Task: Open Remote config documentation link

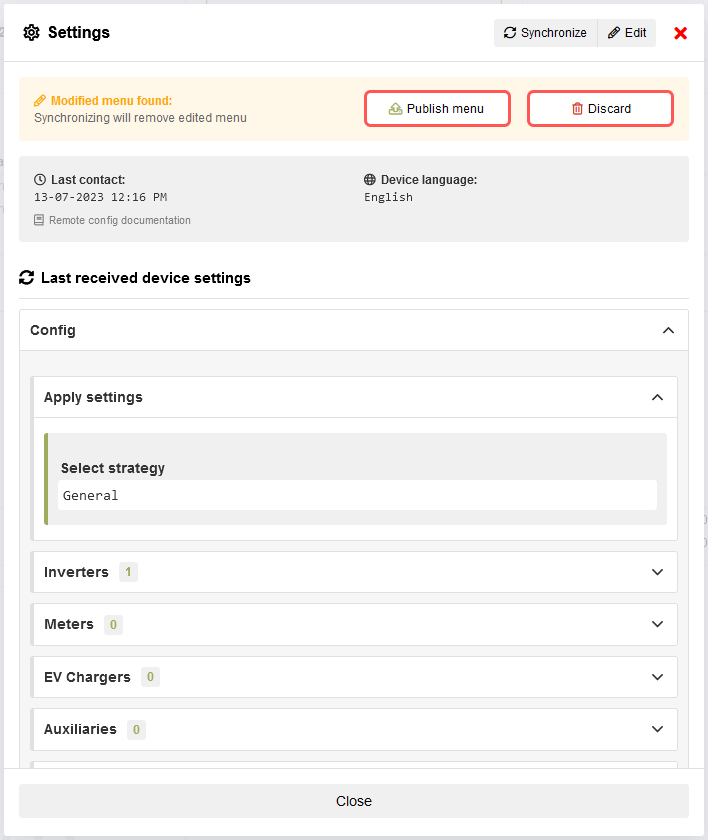Action: click(119, 220)
